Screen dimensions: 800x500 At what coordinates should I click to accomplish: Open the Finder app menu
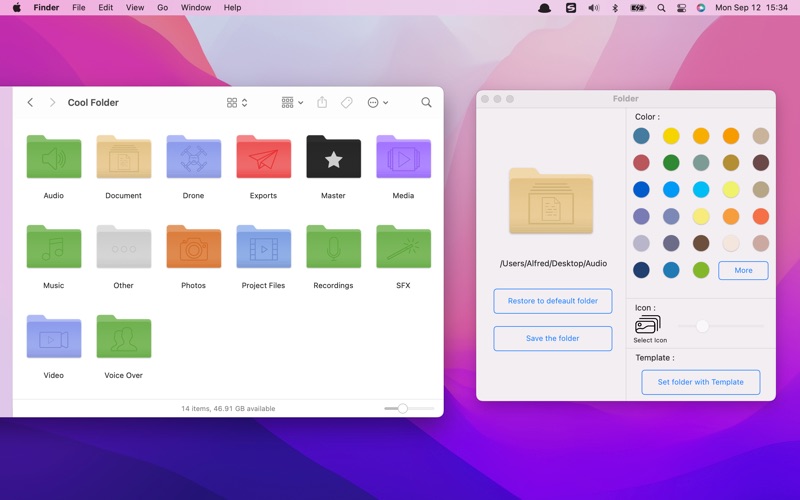click(x=46, y=8)
